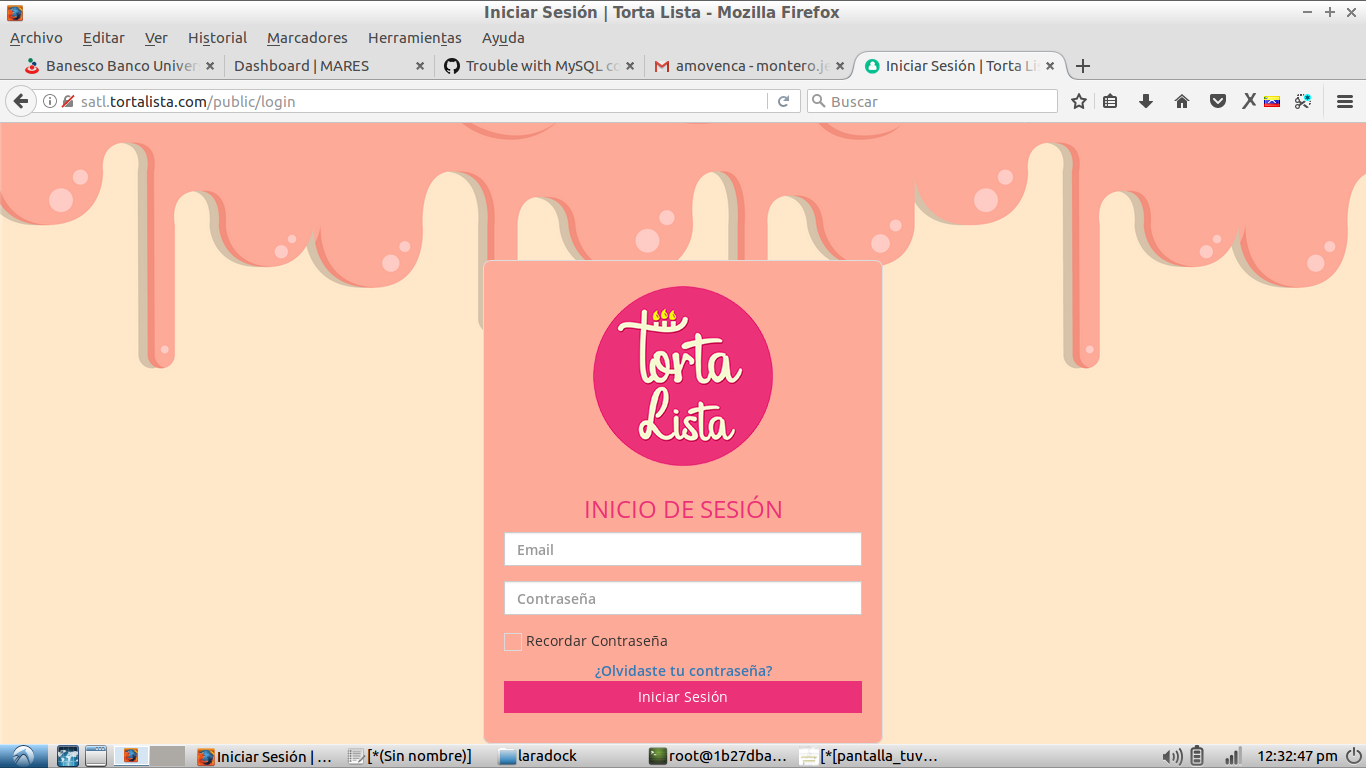Open the Archivo menu

(x=36, y=38)
